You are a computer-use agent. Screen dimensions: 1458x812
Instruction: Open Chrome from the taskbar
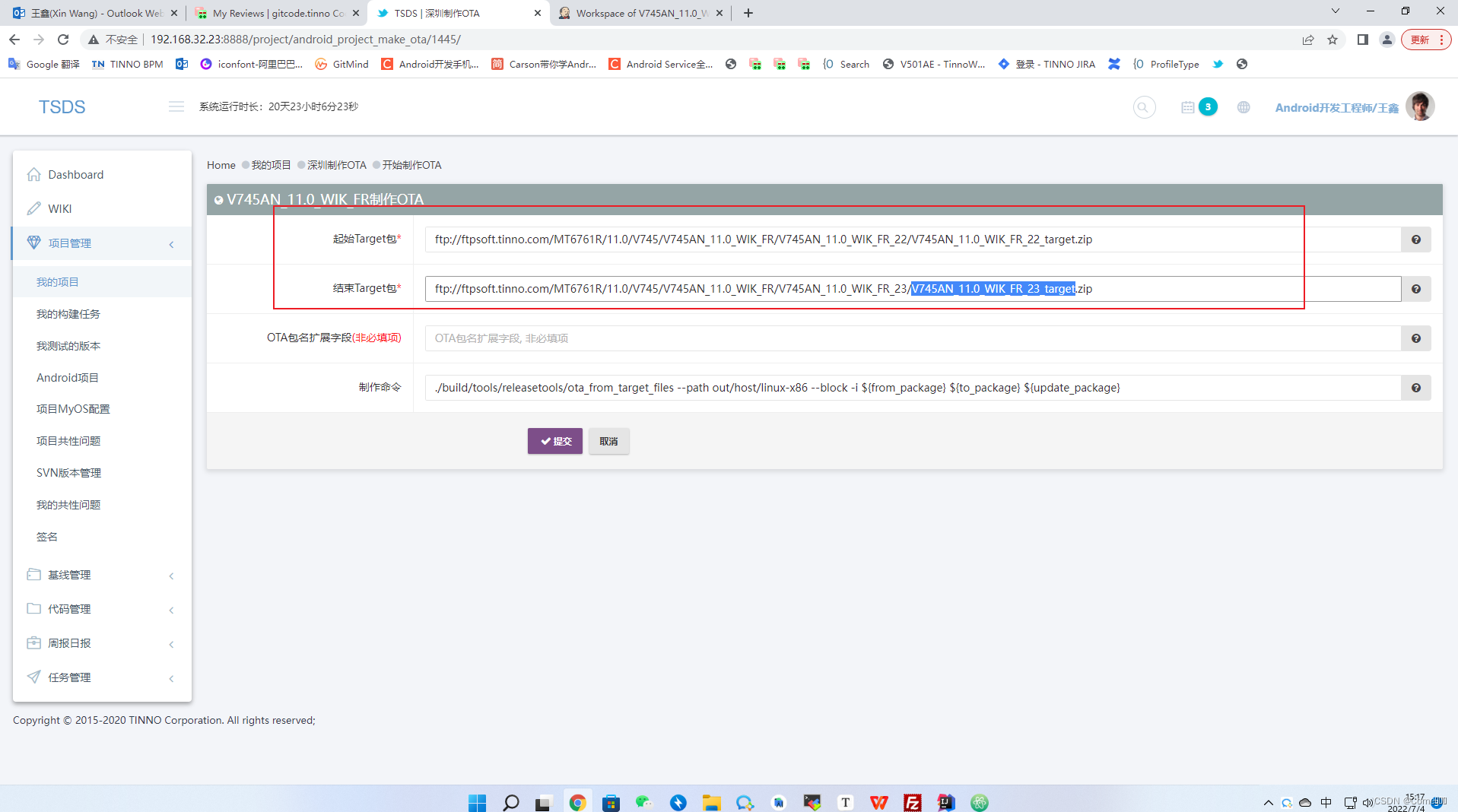tap(577, 802)
